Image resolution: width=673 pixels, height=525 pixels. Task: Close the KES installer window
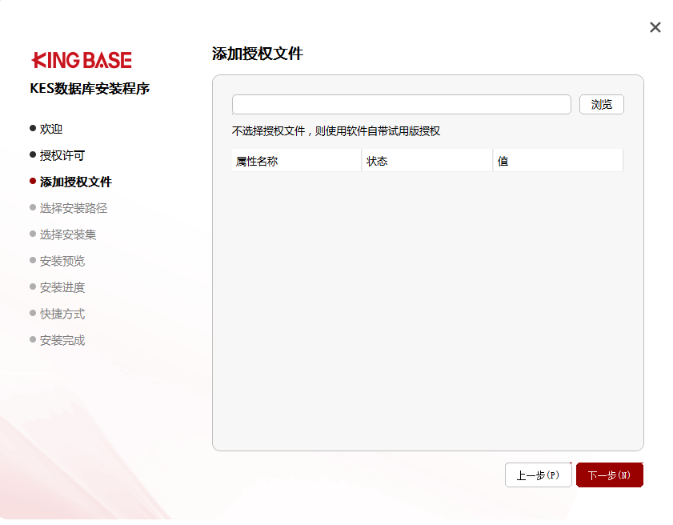(x=655, y=27)
